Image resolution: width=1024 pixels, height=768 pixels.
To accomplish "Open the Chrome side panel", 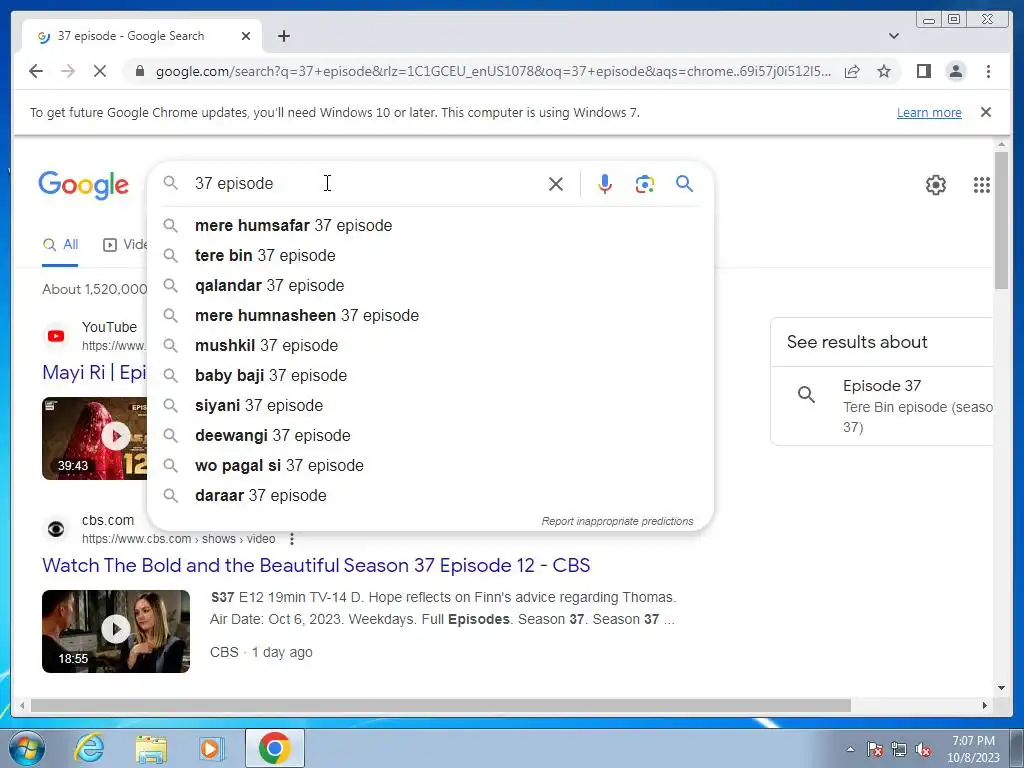I will pos(923,71).
